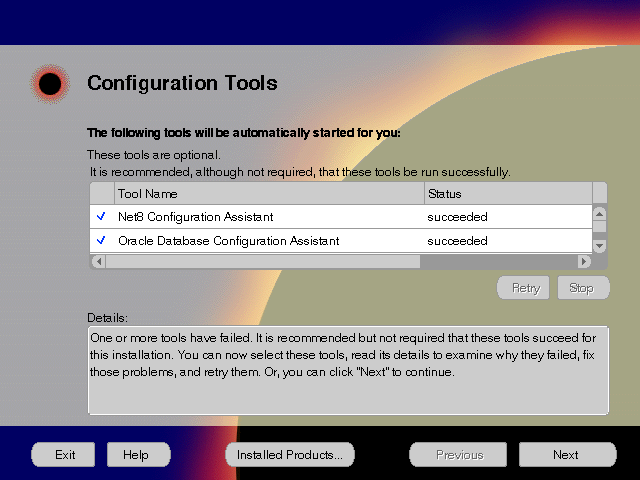This screenshot has height=480, width=640.
Task: Click blue checkmark beside Oracle Database Configuration Assistant
Action: [x=101, y=240]
